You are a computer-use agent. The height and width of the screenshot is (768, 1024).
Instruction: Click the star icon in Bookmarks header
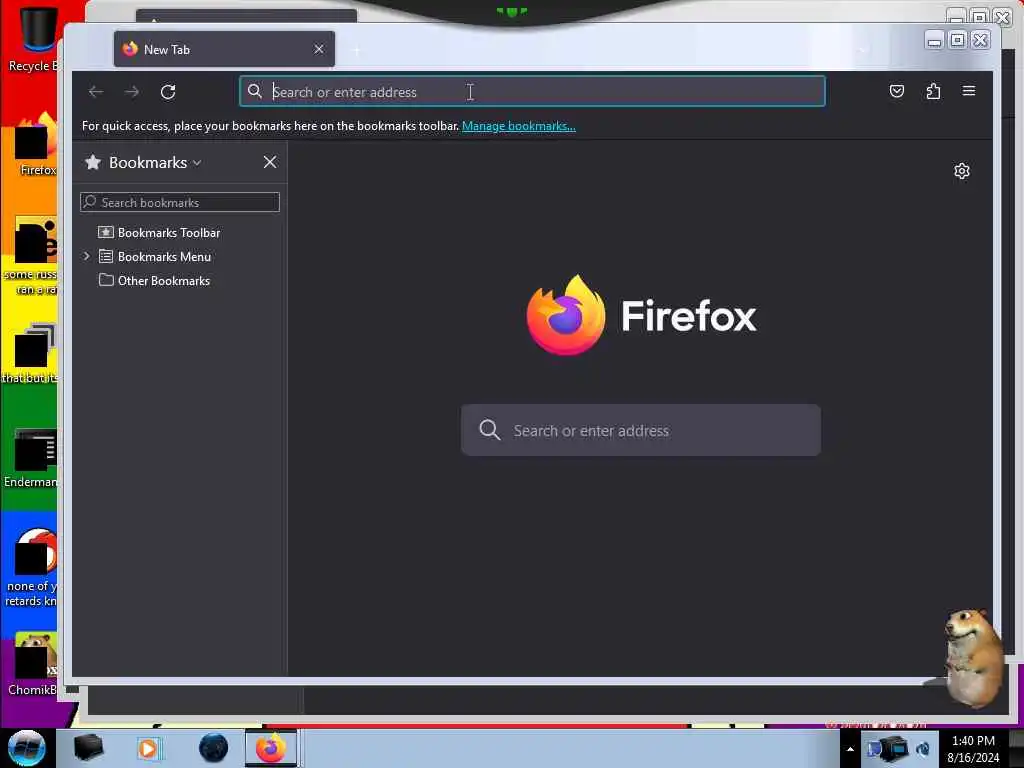point(93,163)
